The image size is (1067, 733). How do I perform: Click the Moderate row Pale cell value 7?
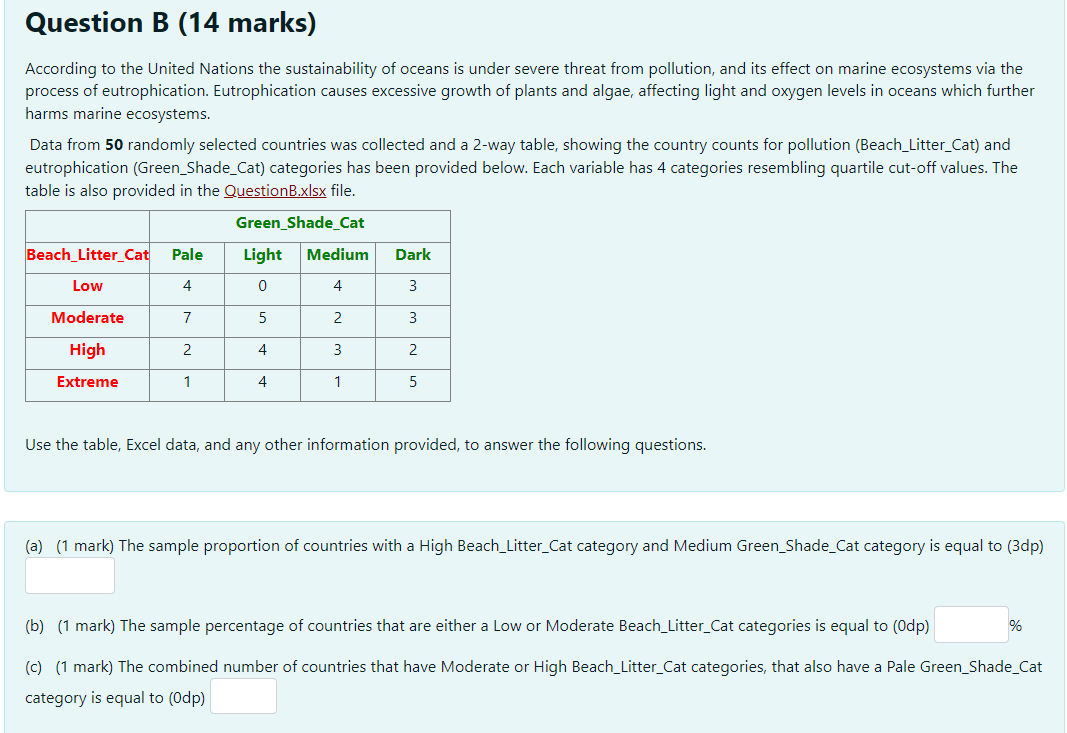coord(187,319)
